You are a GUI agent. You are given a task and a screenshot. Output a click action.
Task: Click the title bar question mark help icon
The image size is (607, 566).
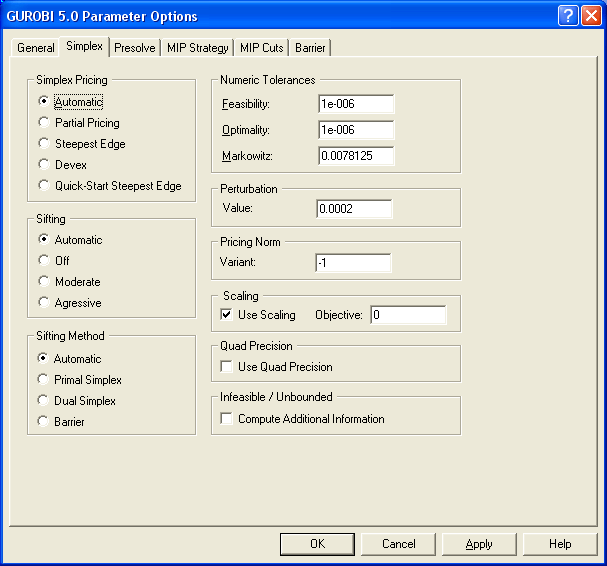568,15
